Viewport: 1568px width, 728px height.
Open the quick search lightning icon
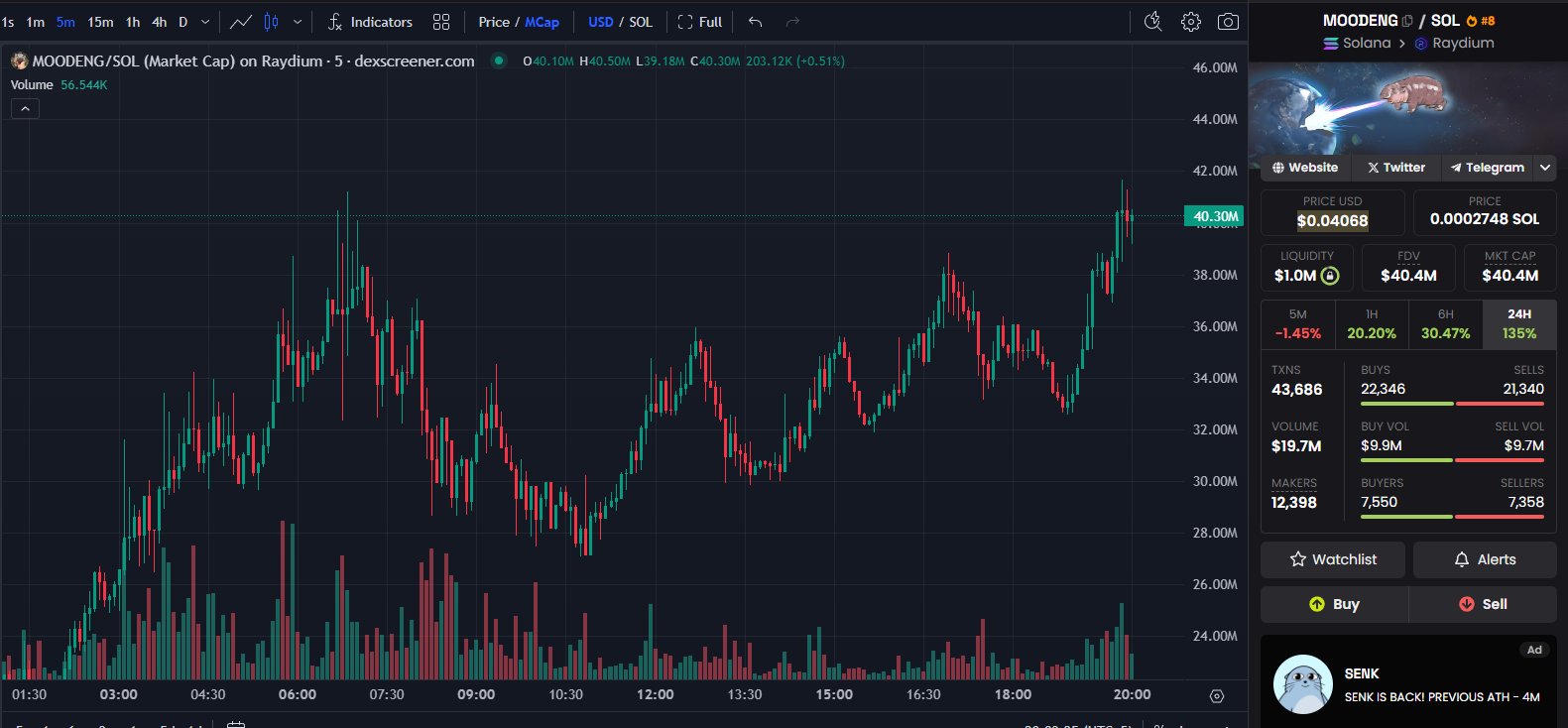click(x=1152, y=22)
